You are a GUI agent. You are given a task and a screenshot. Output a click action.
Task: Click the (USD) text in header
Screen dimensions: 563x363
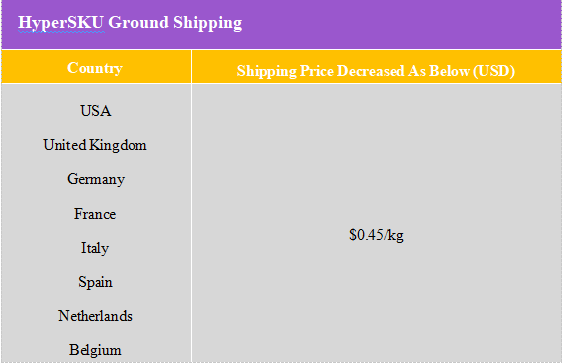tap(494, 71)
